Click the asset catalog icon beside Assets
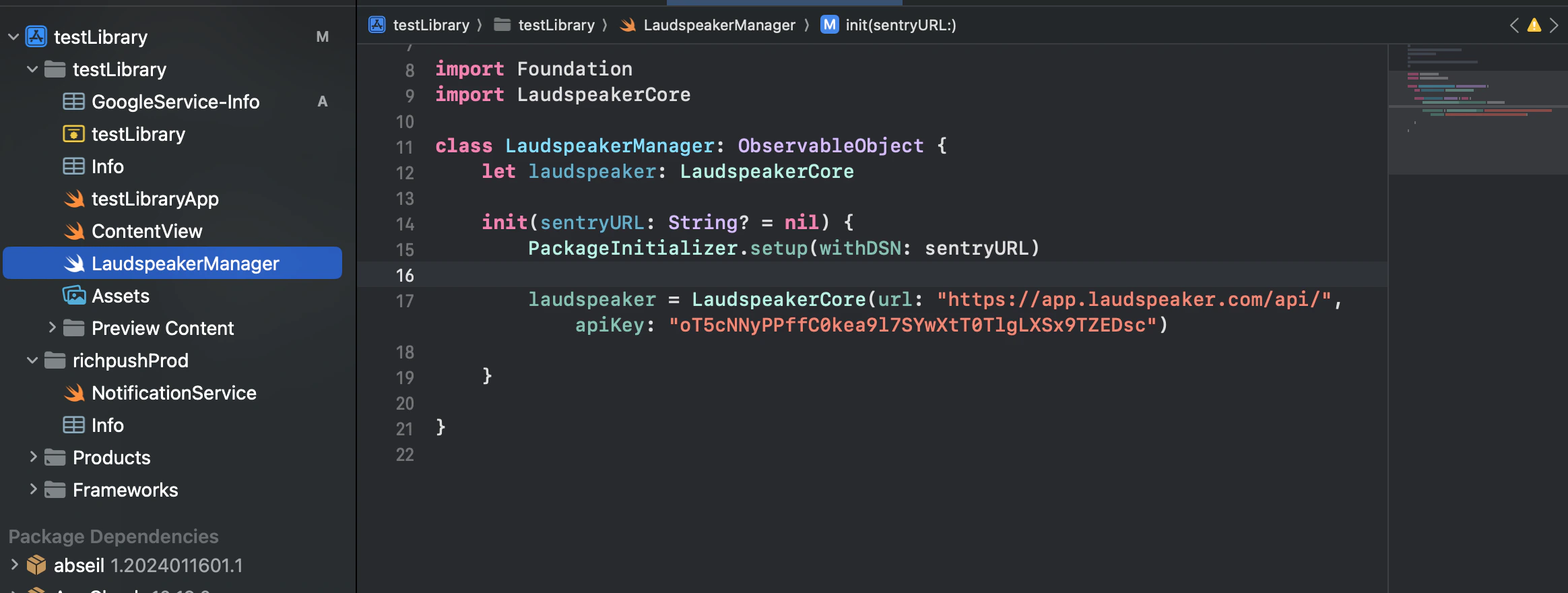Image resolution: width=1568 pixels, height=593 pixels. click(74, 295)
